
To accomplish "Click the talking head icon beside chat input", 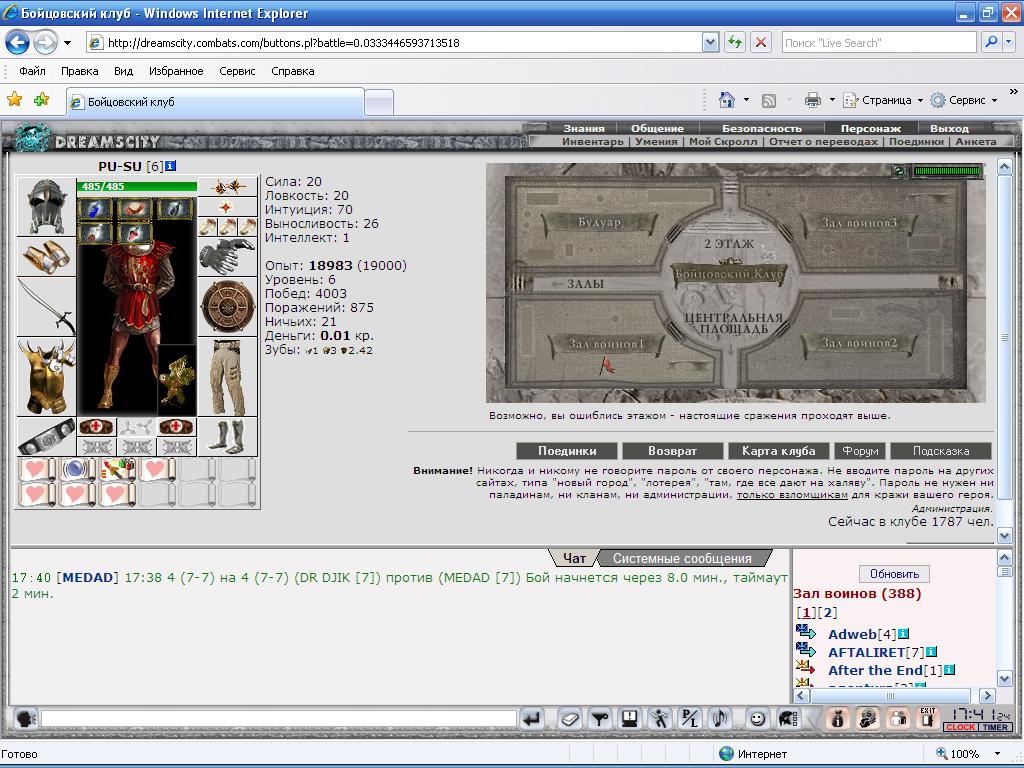I will click(25, 719).
